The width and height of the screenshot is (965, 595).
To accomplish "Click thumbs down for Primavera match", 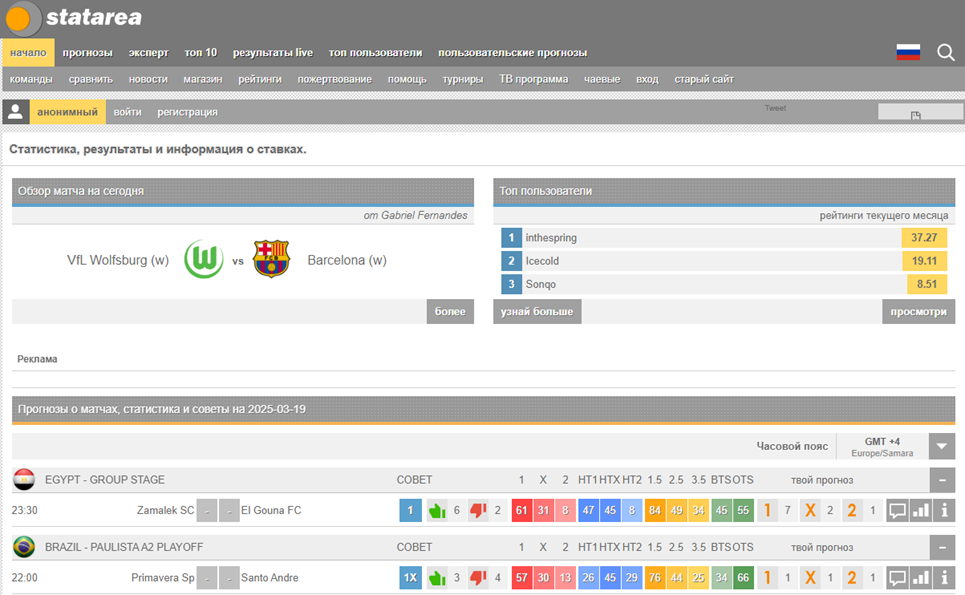I will pyautogui.click(x=478, y=578).
